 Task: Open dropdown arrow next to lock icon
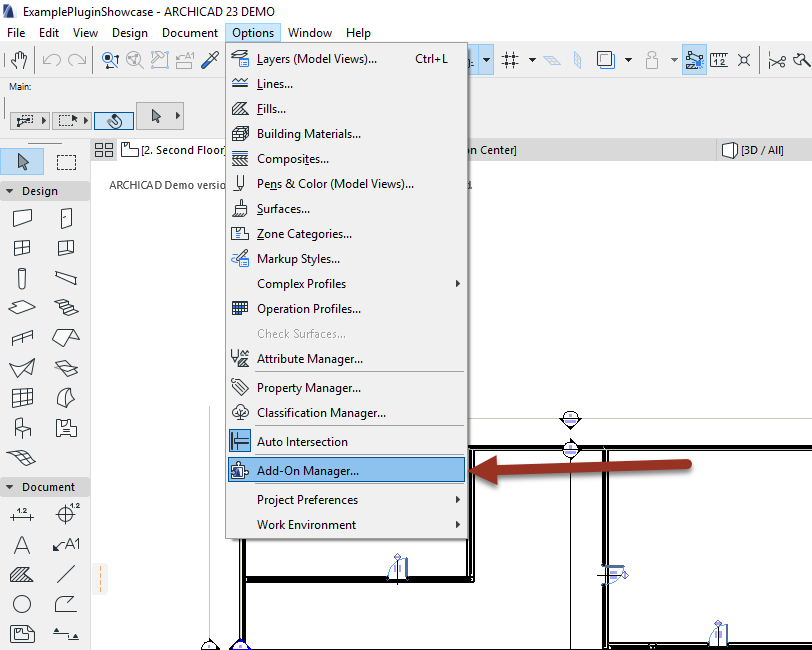point(674,60)
